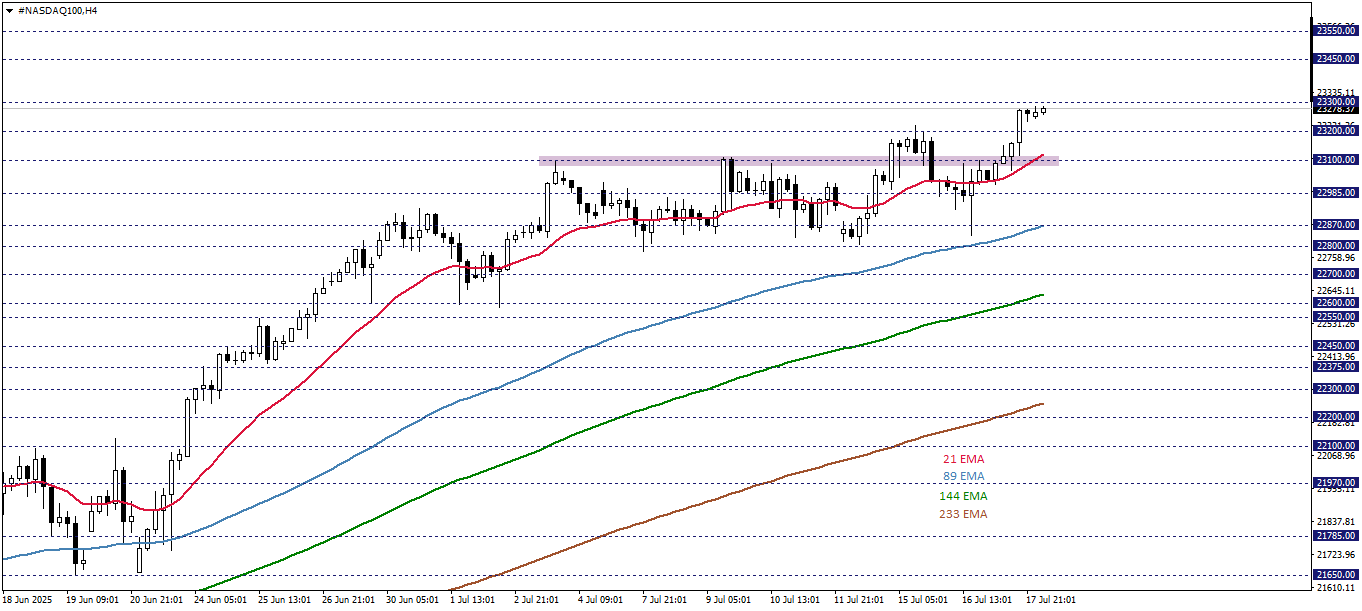
Task: Click the 1 Jul 13:01 time label
Action: [473, 600]
